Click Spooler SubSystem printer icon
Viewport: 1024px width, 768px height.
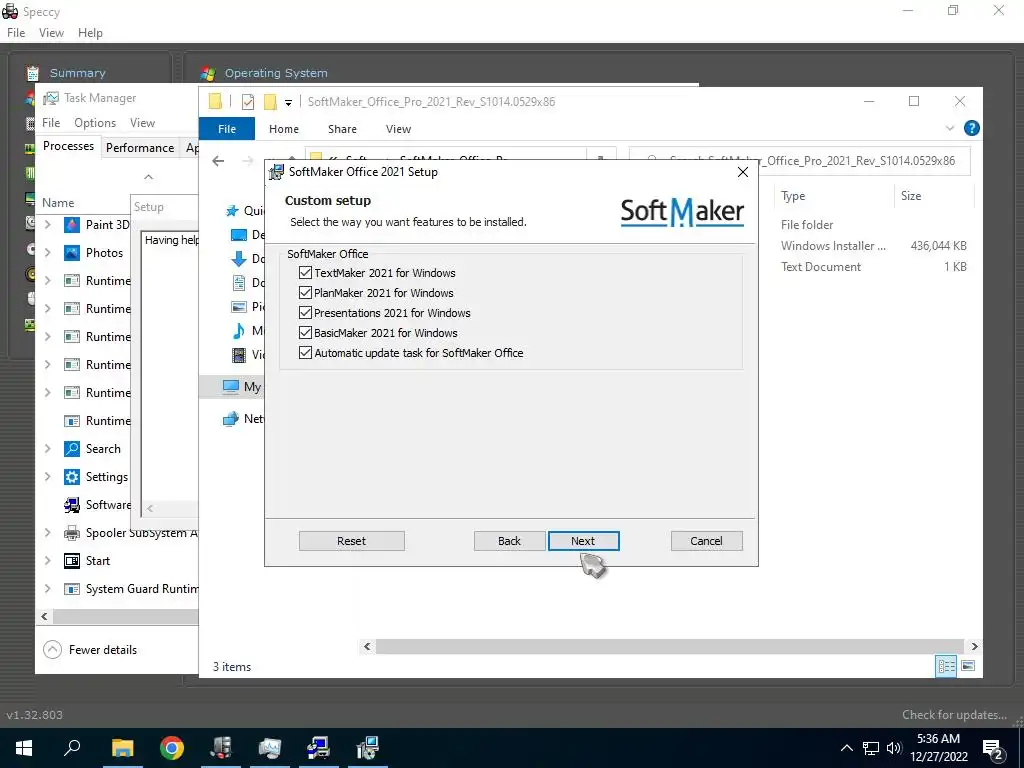pyautogui.click(x=72, y=533)
